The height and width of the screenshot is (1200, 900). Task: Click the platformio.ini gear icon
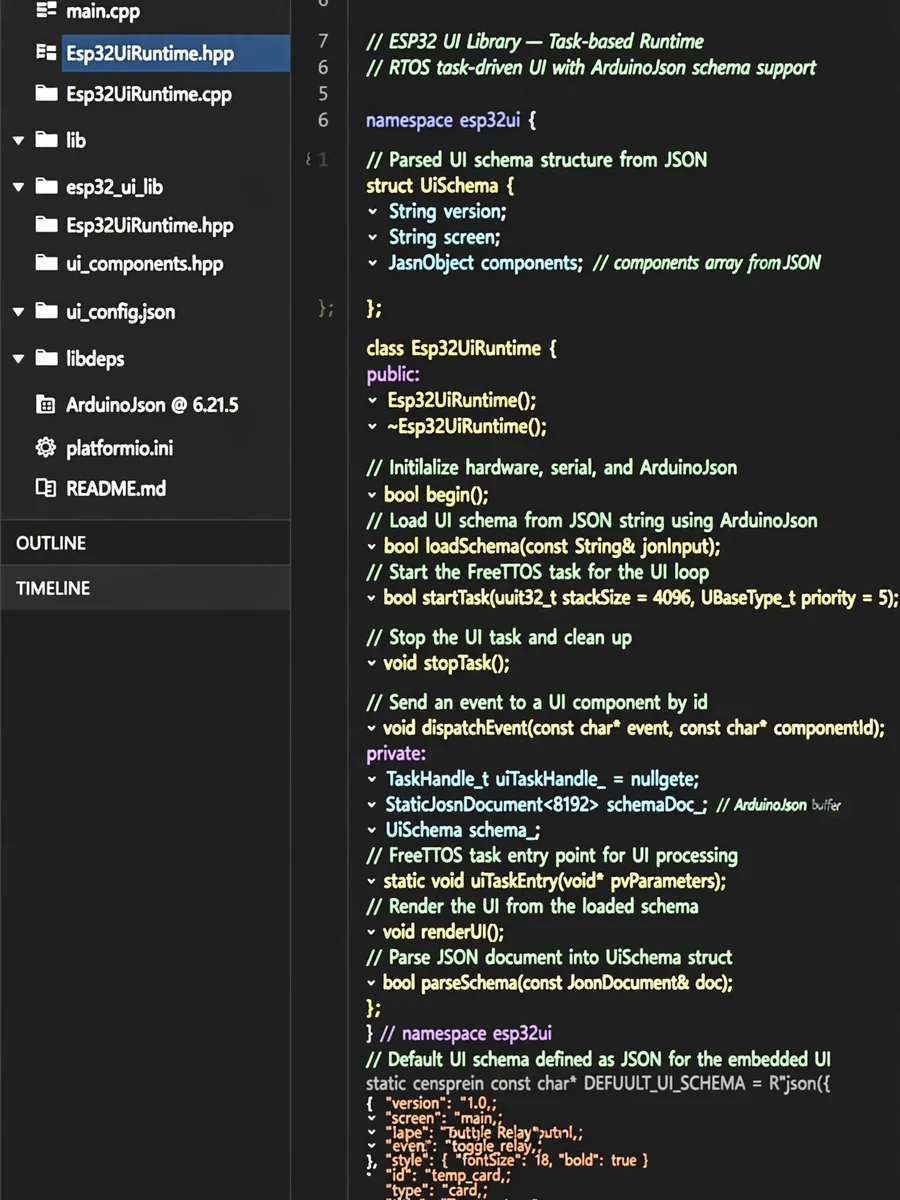(x=46, y=447)
